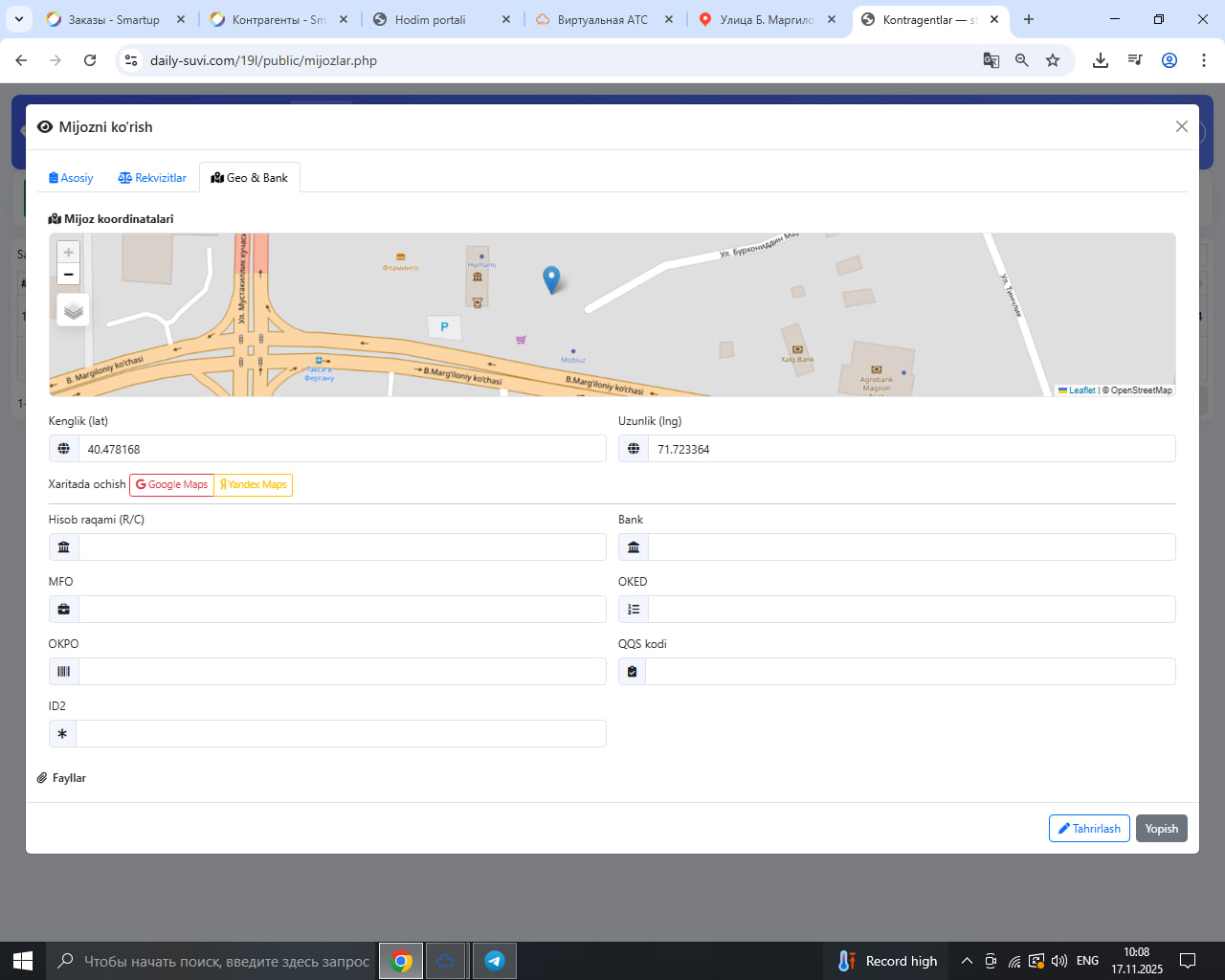Open map layers selector

[74, 311]
